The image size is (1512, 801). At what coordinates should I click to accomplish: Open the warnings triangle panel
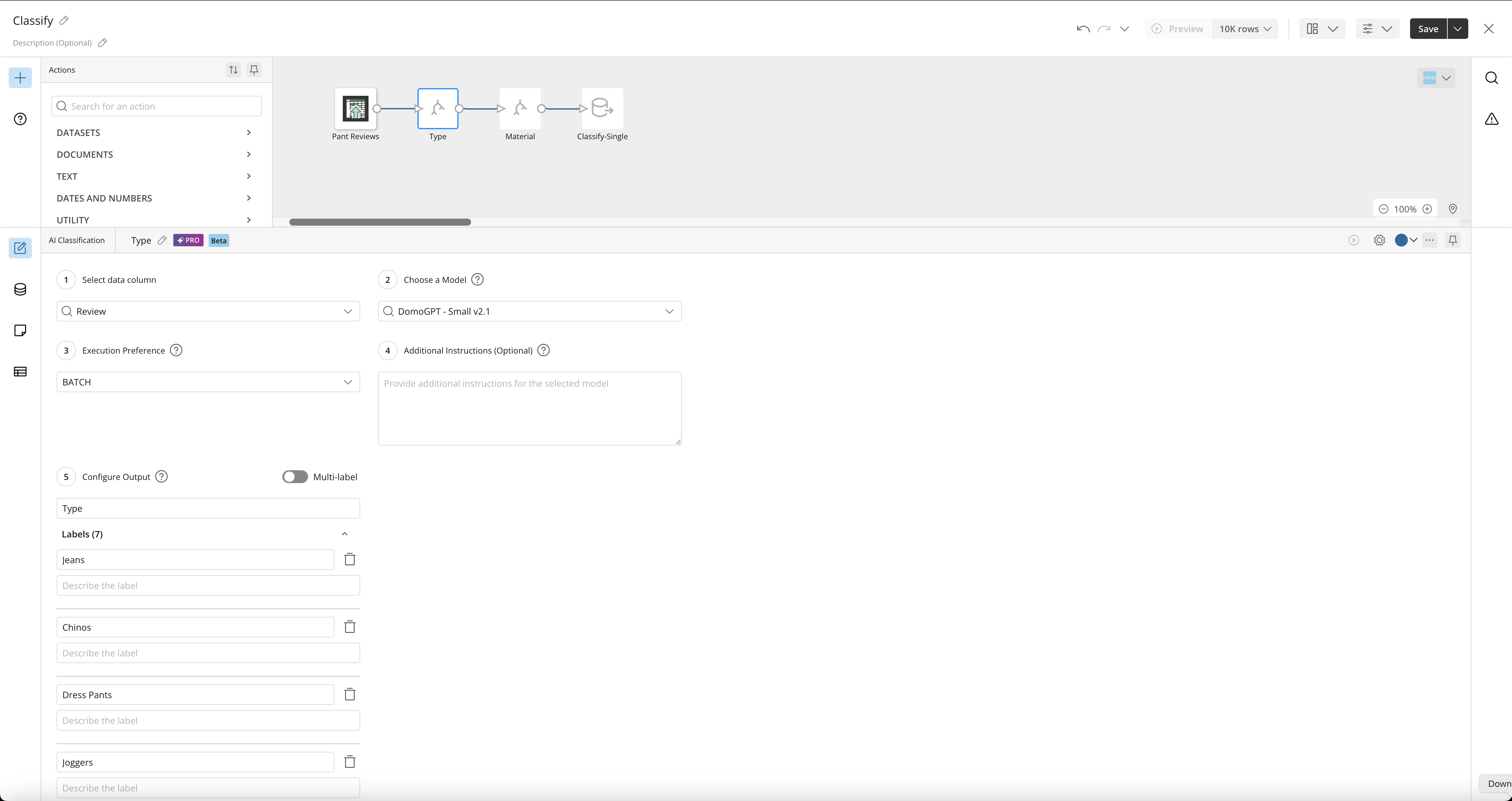point(1491,119)
